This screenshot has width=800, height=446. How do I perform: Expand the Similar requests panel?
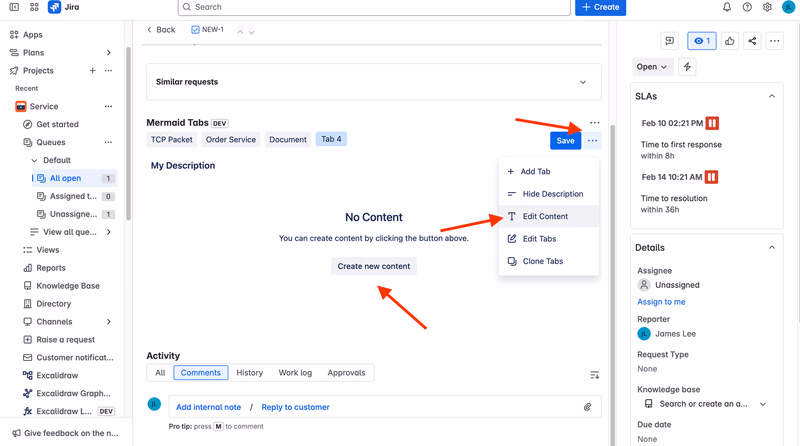click(583, 82)
